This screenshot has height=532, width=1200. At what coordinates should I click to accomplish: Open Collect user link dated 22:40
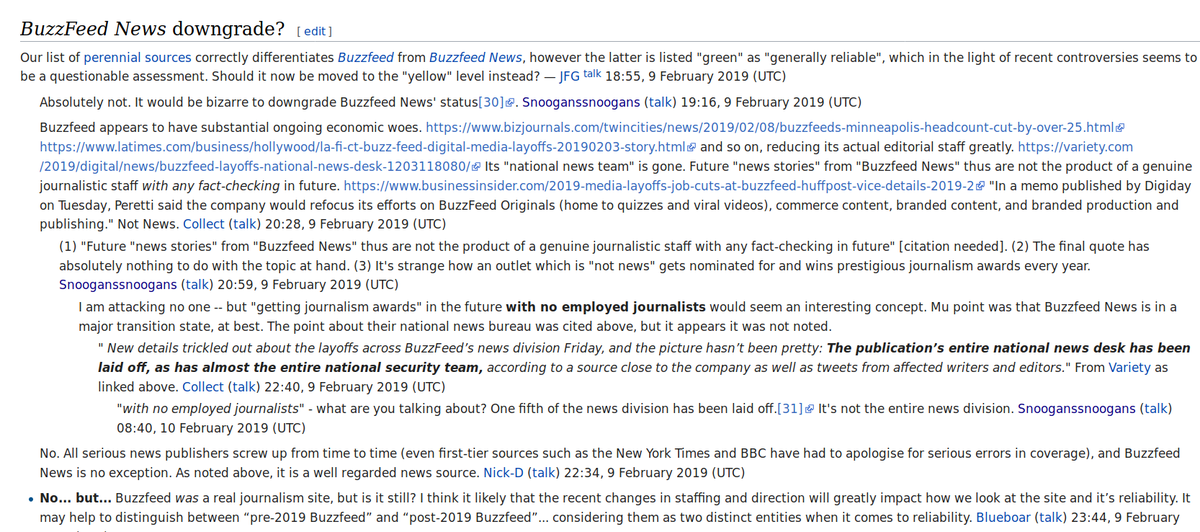[x=204, y=386]
